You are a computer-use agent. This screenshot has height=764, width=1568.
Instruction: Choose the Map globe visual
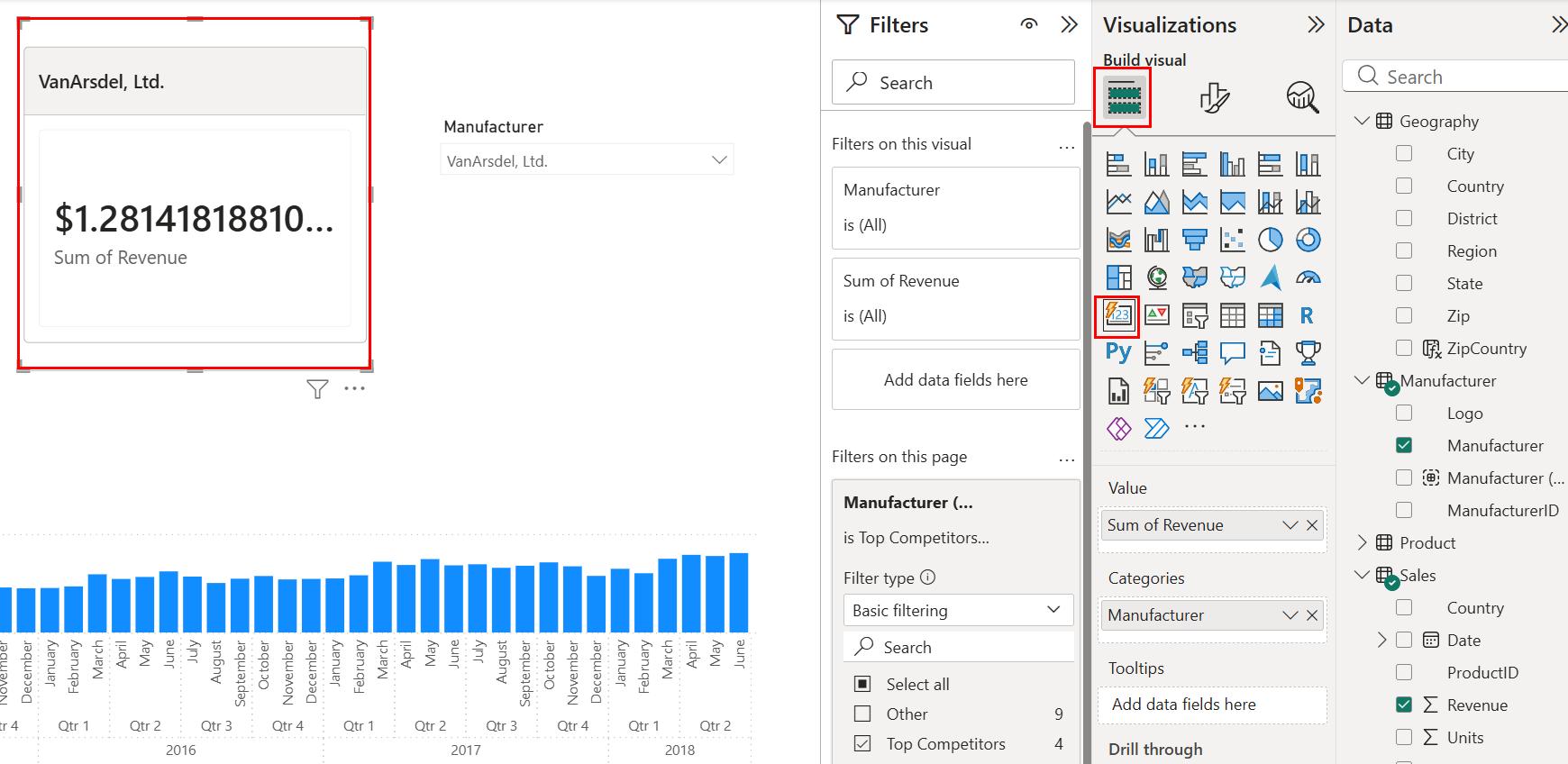tap(1156, 277)
